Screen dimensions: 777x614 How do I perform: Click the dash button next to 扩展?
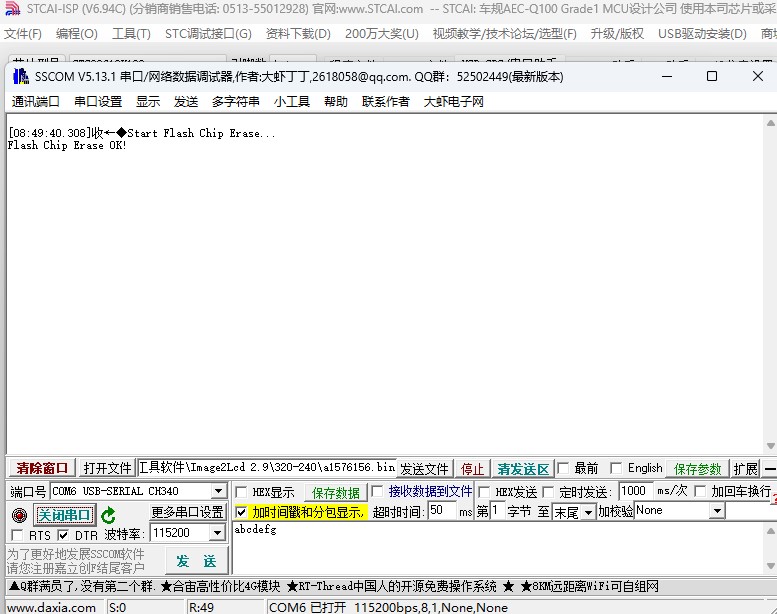click(x=770, y=468)
